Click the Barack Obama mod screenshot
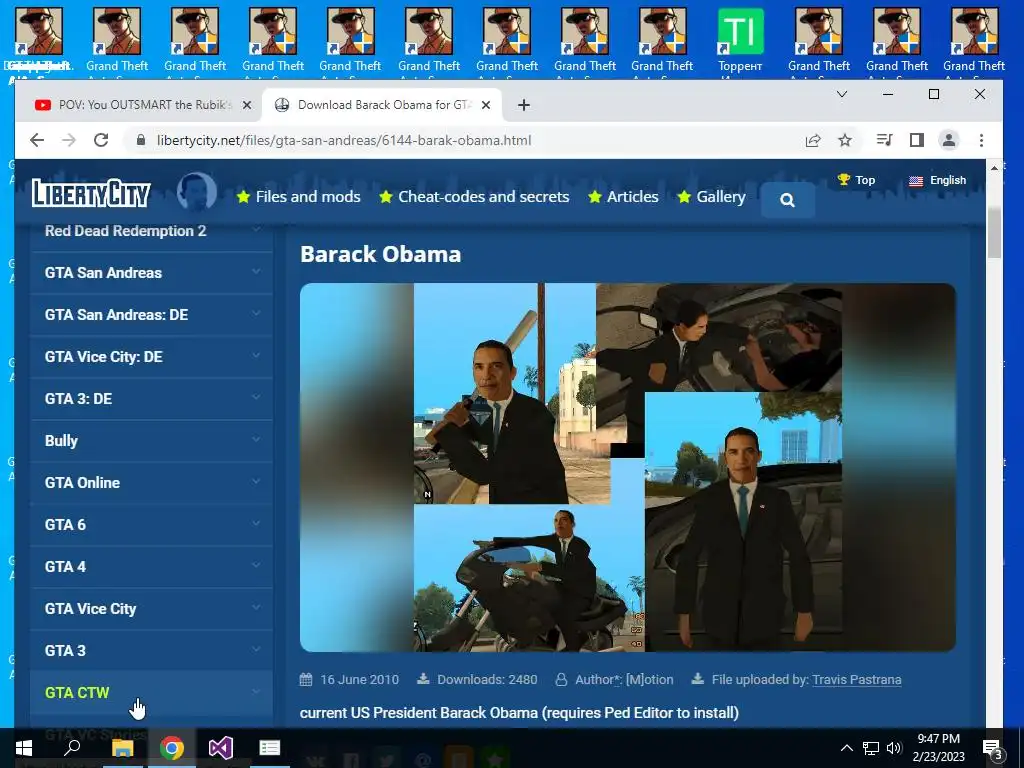Screen dimensions: 1024x768 628,467
